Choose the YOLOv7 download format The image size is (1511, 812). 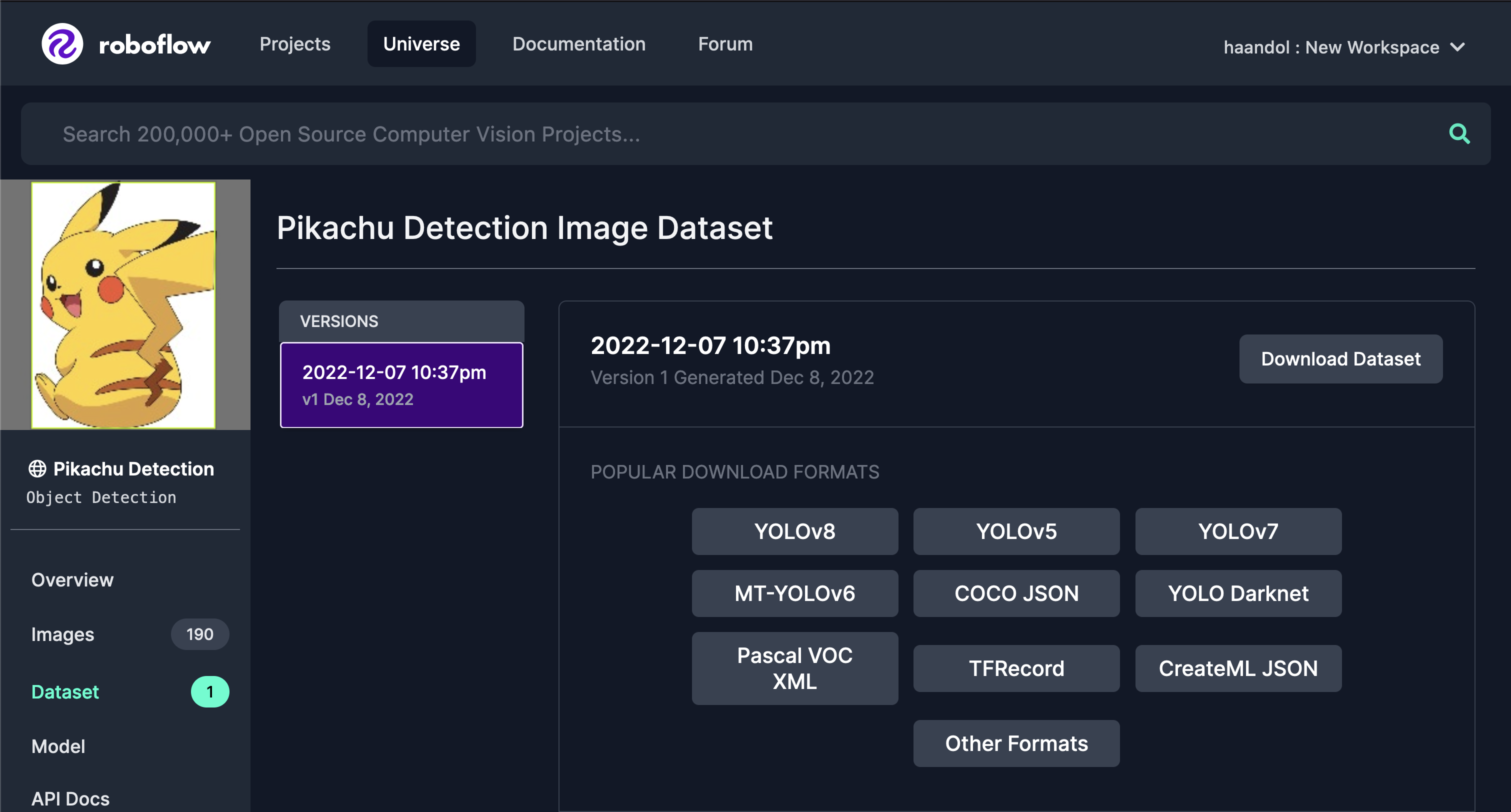pyautogui.click(x=1237, y=531)
